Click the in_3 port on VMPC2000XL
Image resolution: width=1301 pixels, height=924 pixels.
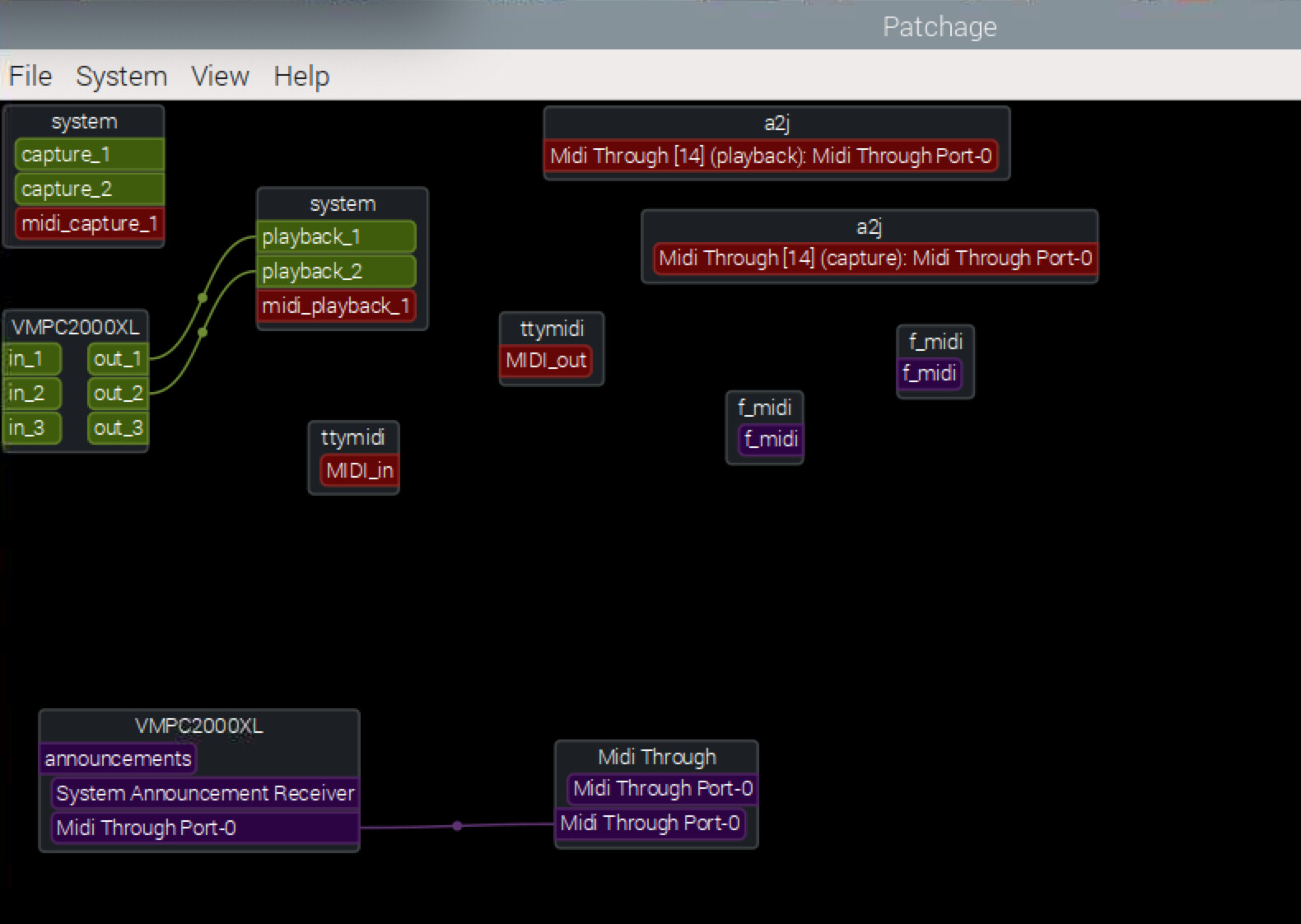31,428
